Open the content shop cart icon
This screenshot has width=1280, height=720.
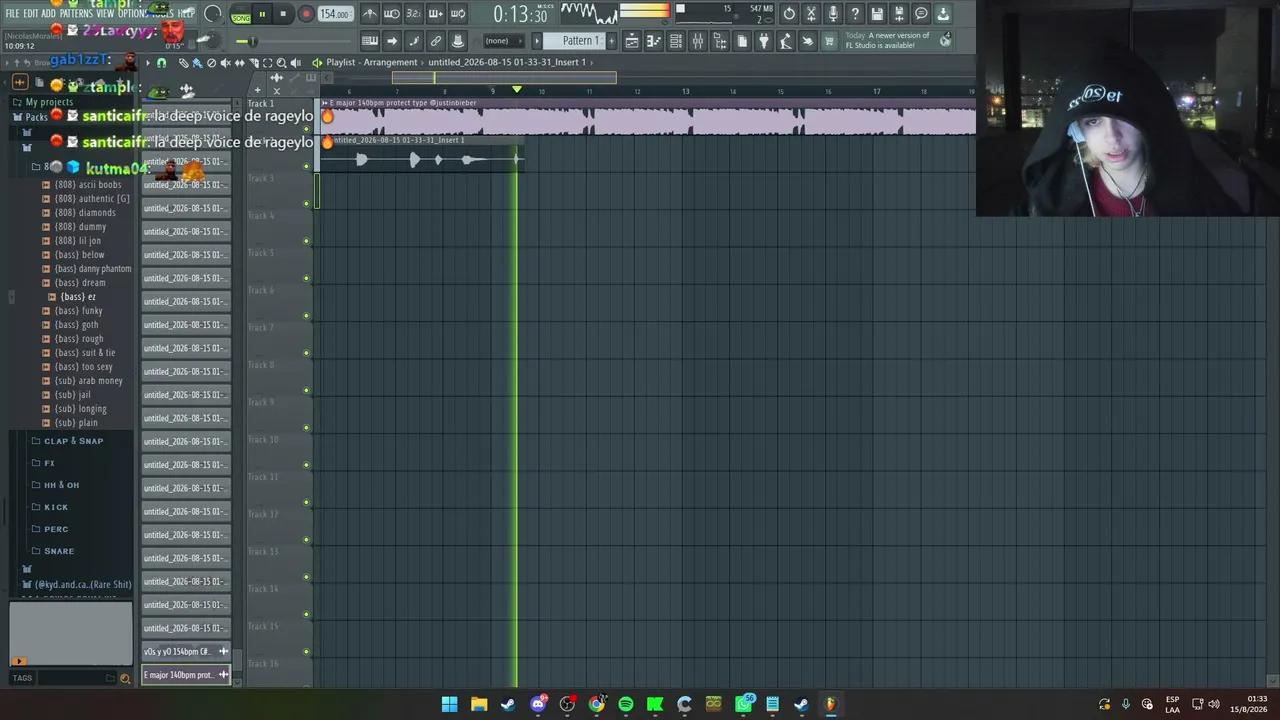829,41
